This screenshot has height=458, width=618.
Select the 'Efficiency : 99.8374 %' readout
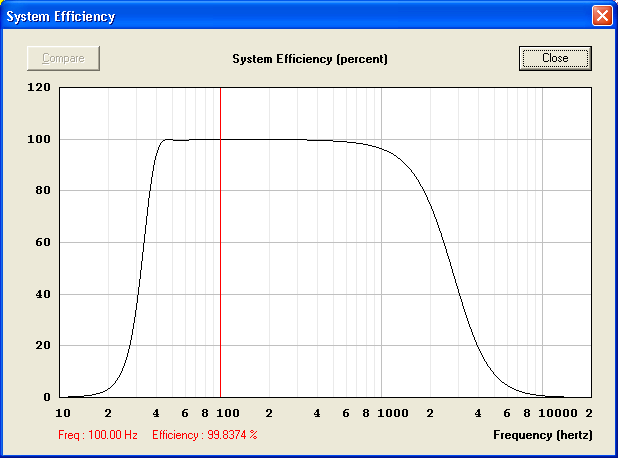point(205,435)
